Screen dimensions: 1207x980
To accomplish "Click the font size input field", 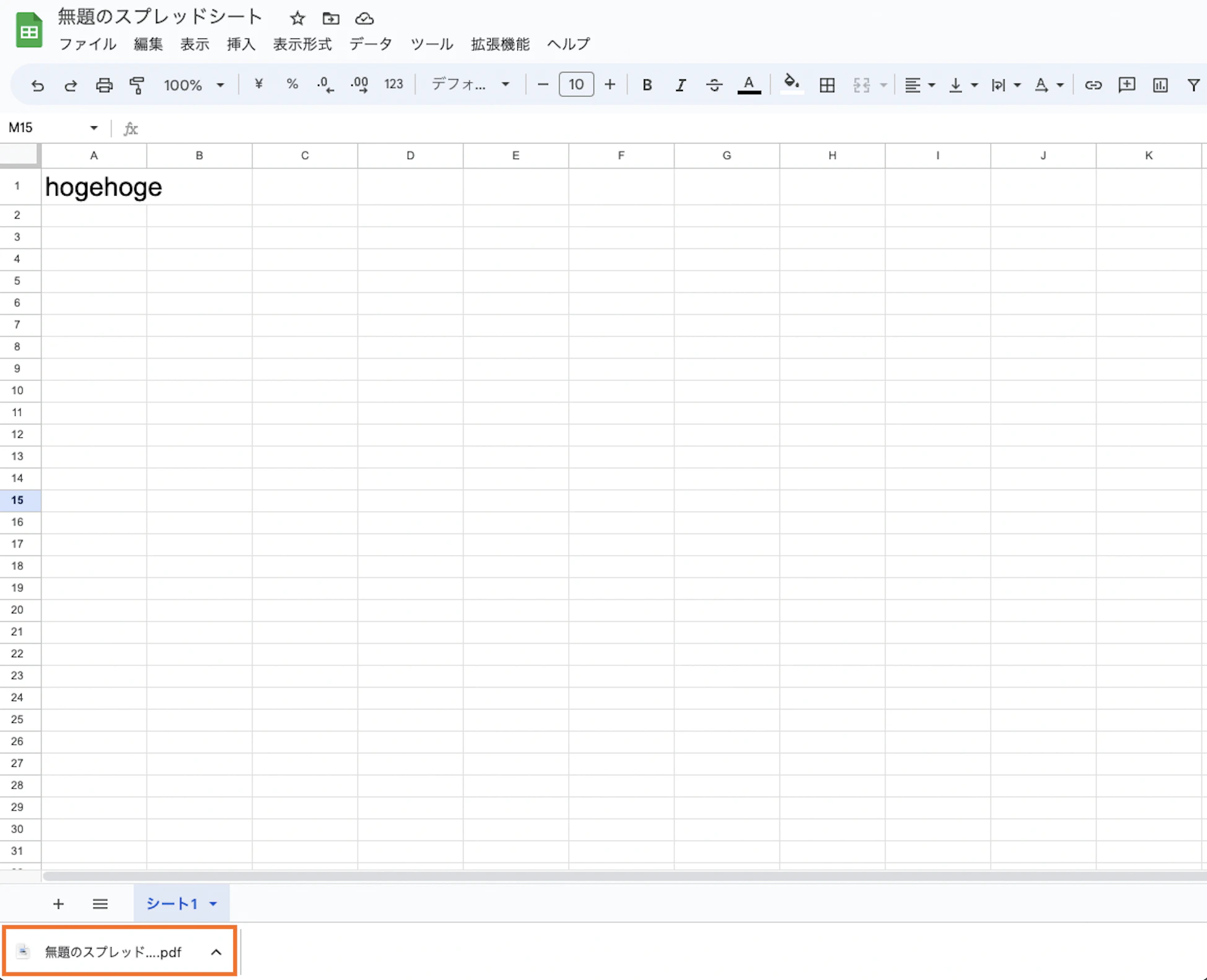I will tap(576, 85).
